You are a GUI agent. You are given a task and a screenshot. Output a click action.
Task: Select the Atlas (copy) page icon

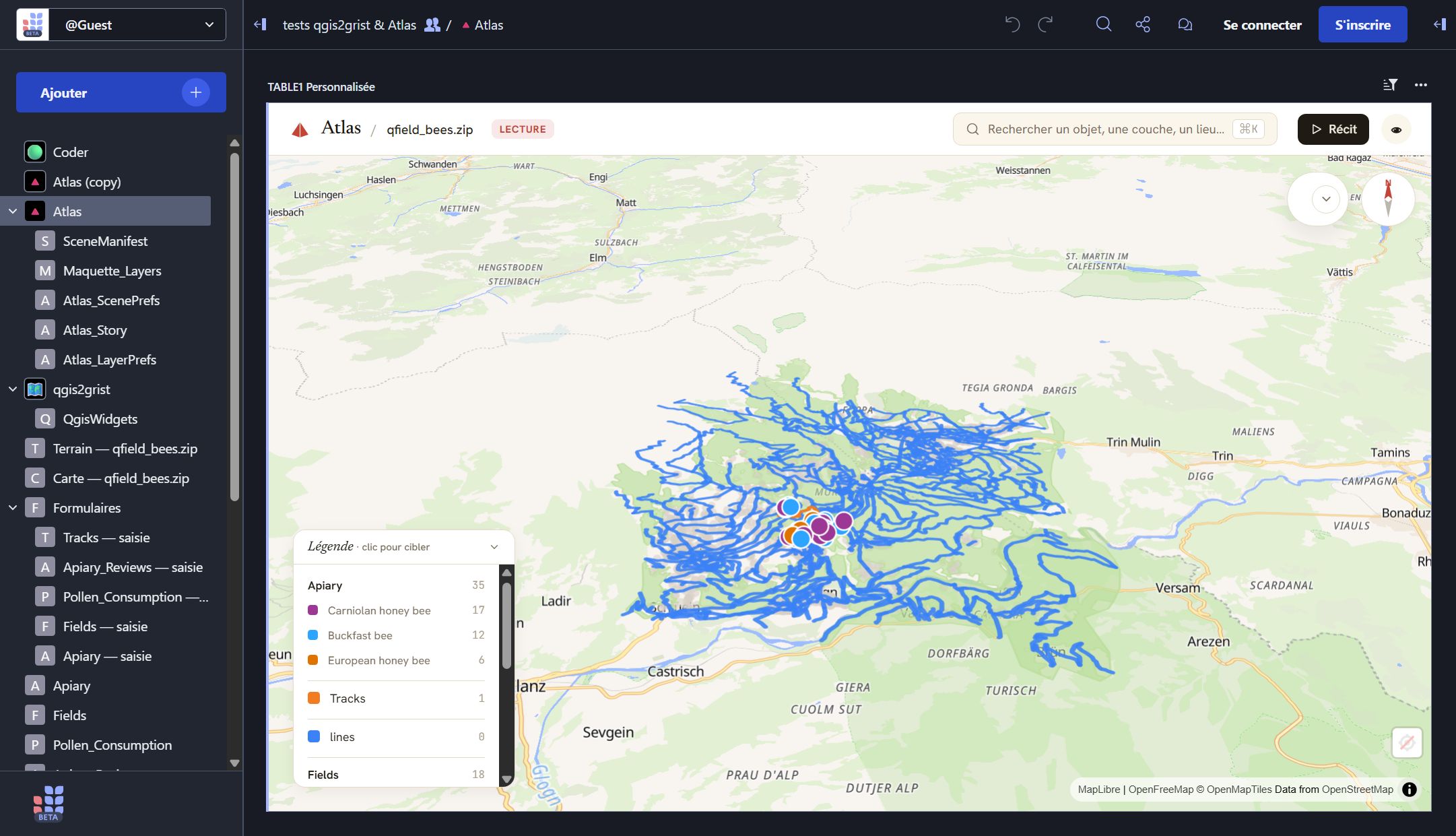35,182
